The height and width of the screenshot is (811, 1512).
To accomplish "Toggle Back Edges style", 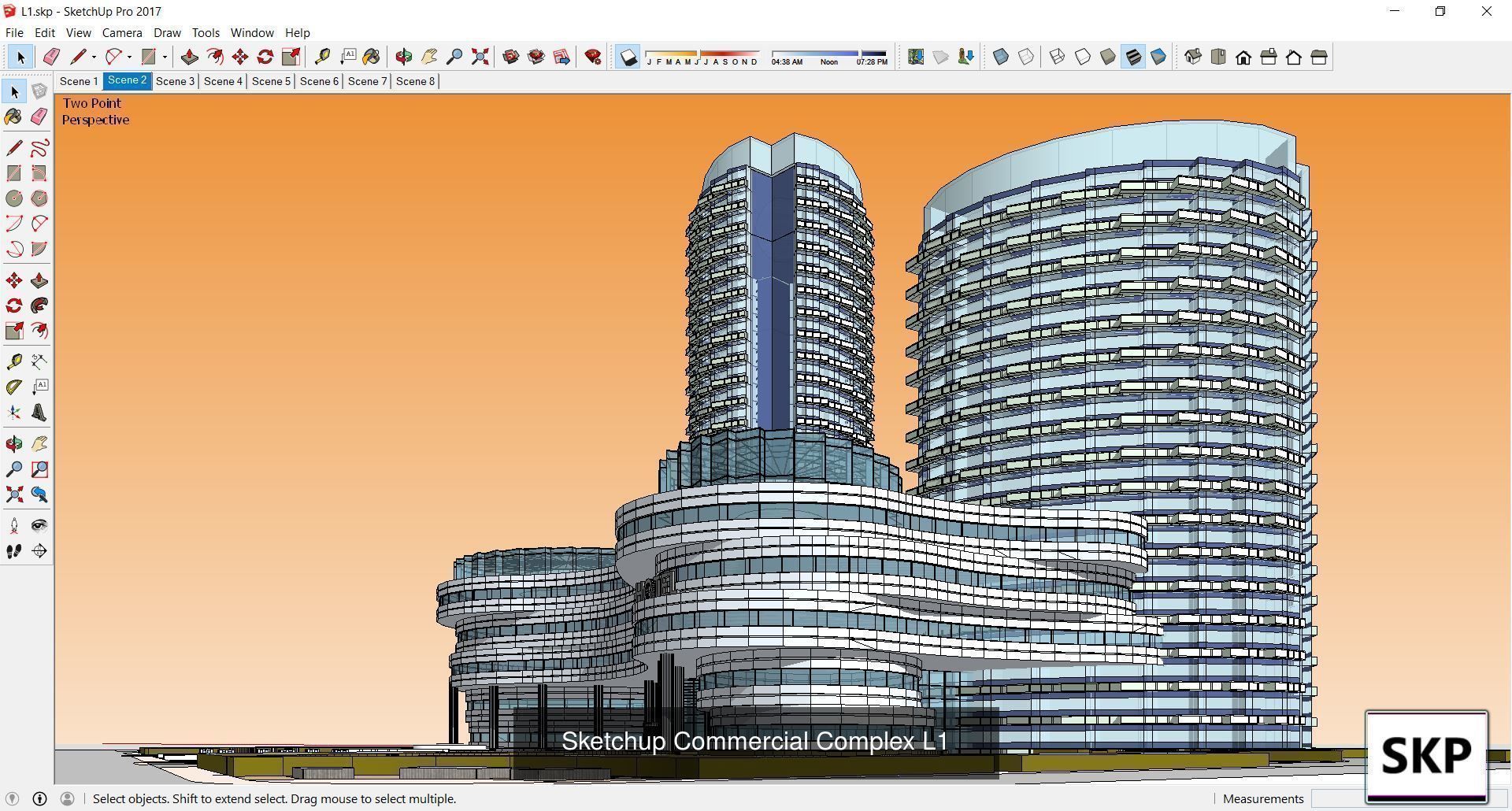I will 1026,57.
